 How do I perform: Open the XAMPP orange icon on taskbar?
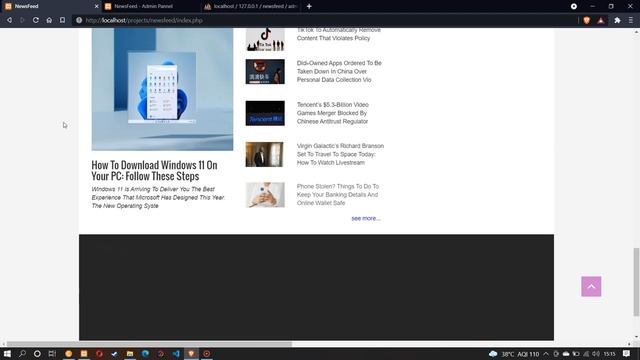click(x=84, y=353)
